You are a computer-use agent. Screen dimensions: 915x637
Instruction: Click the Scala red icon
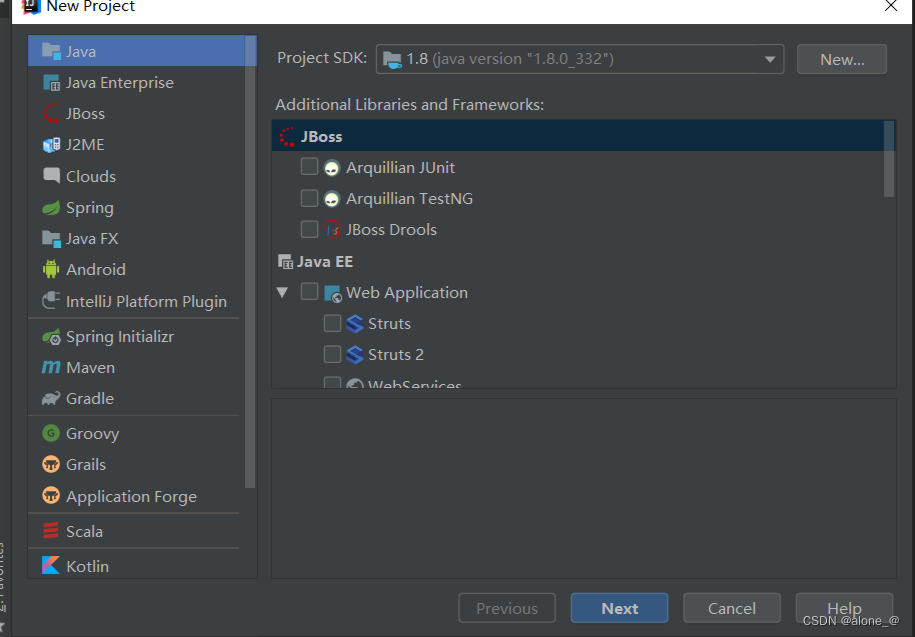(51, 531)
